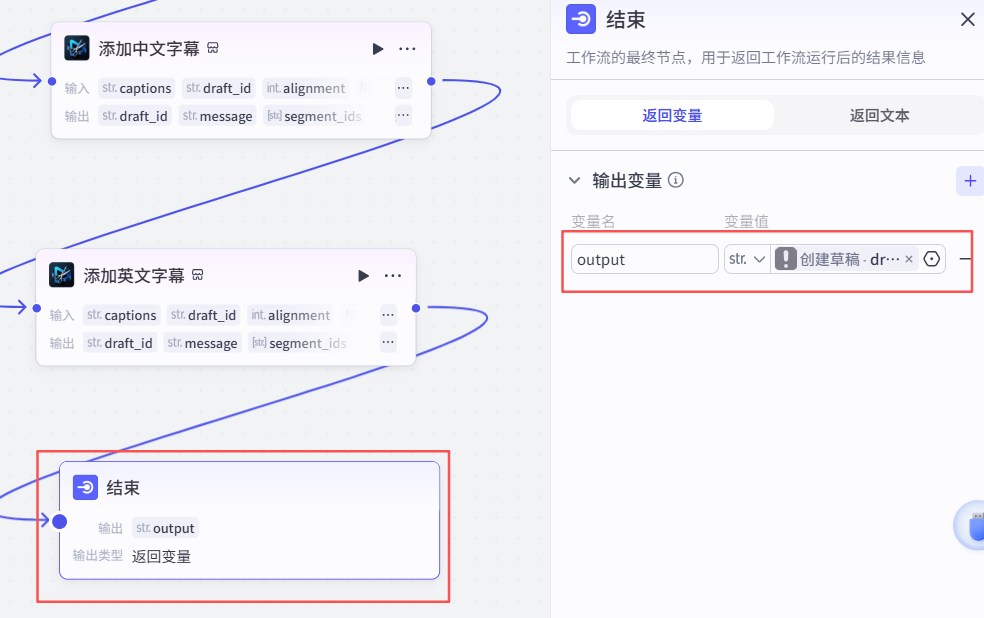Switch to the 返回文本 tab

(878, 115)
